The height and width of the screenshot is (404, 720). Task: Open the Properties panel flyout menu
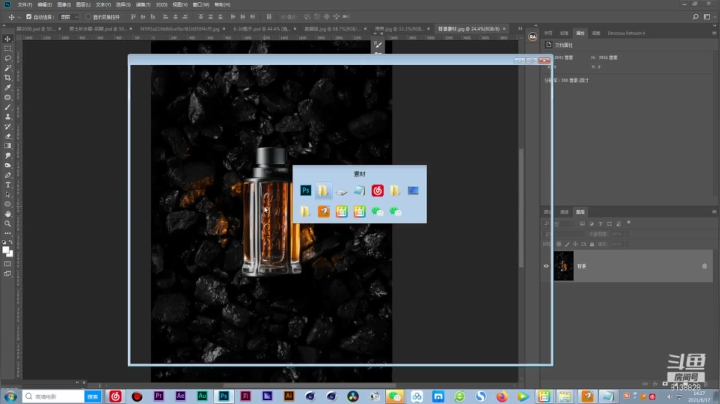point(714,33)
